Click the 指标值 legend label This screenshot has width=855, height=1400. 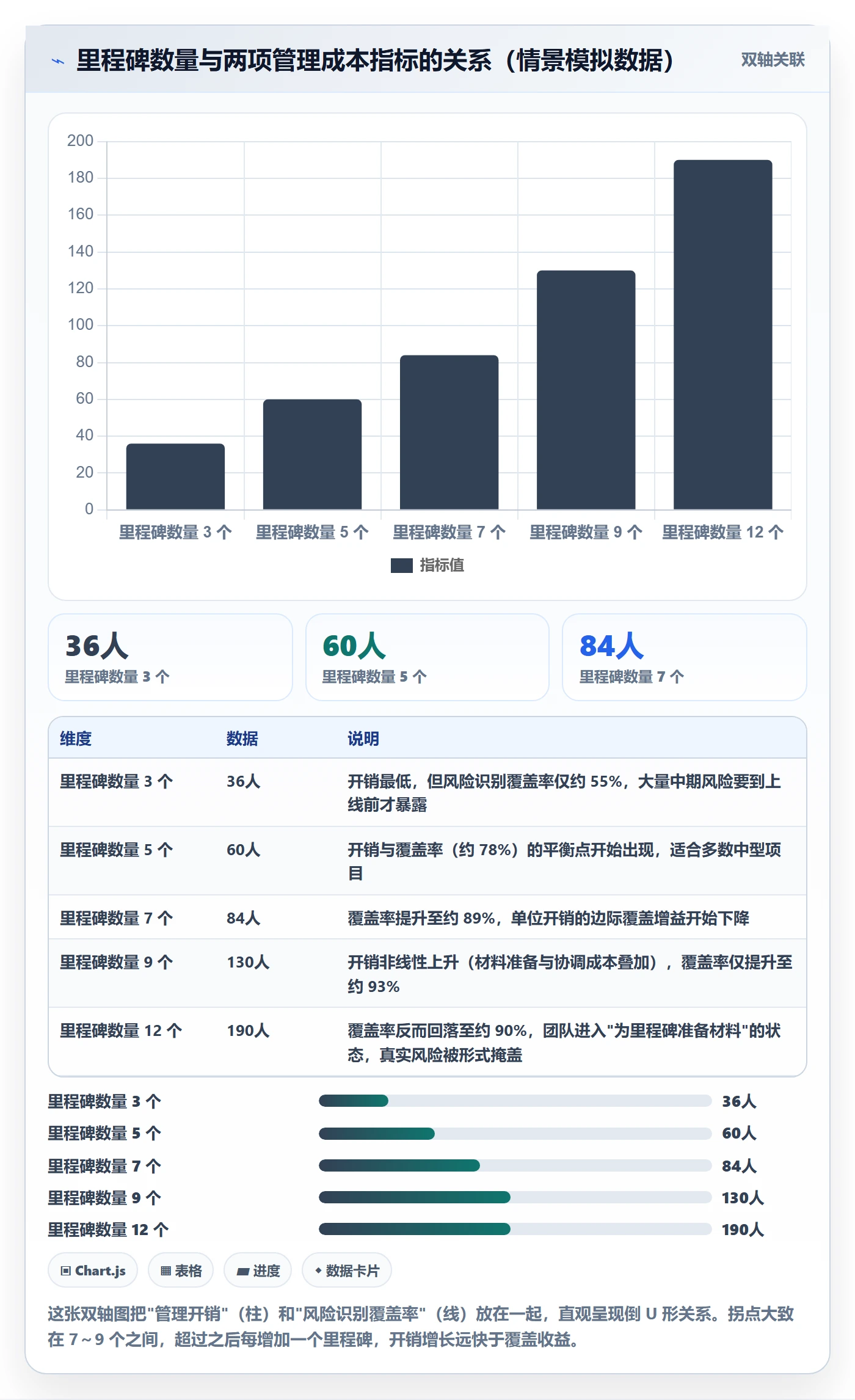tap(442, 566)
